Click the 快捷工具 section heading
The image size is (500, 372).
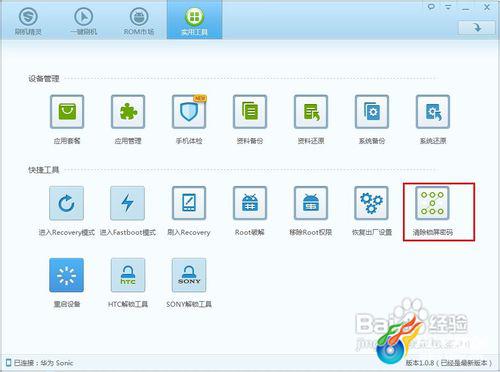[x=44, y=170]
